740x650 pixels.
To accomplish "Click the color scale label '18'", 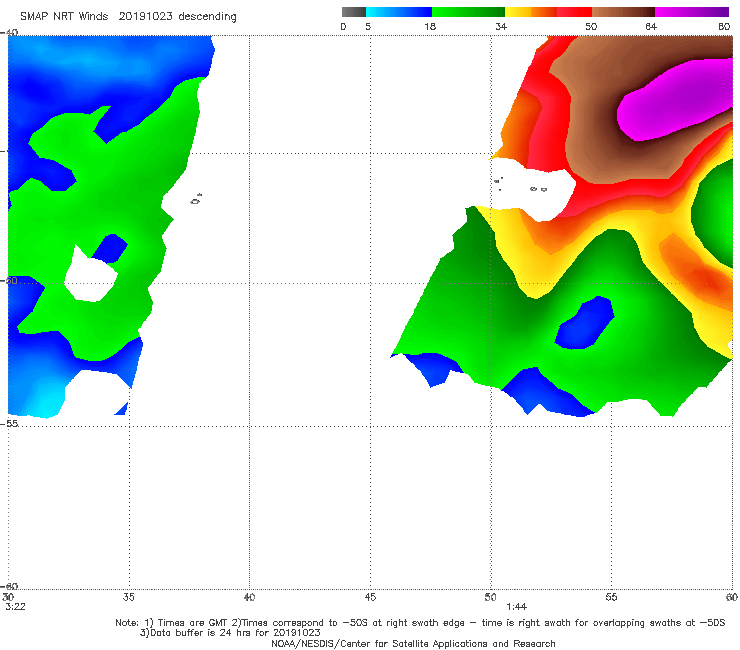I will click(x=430, y=27).
